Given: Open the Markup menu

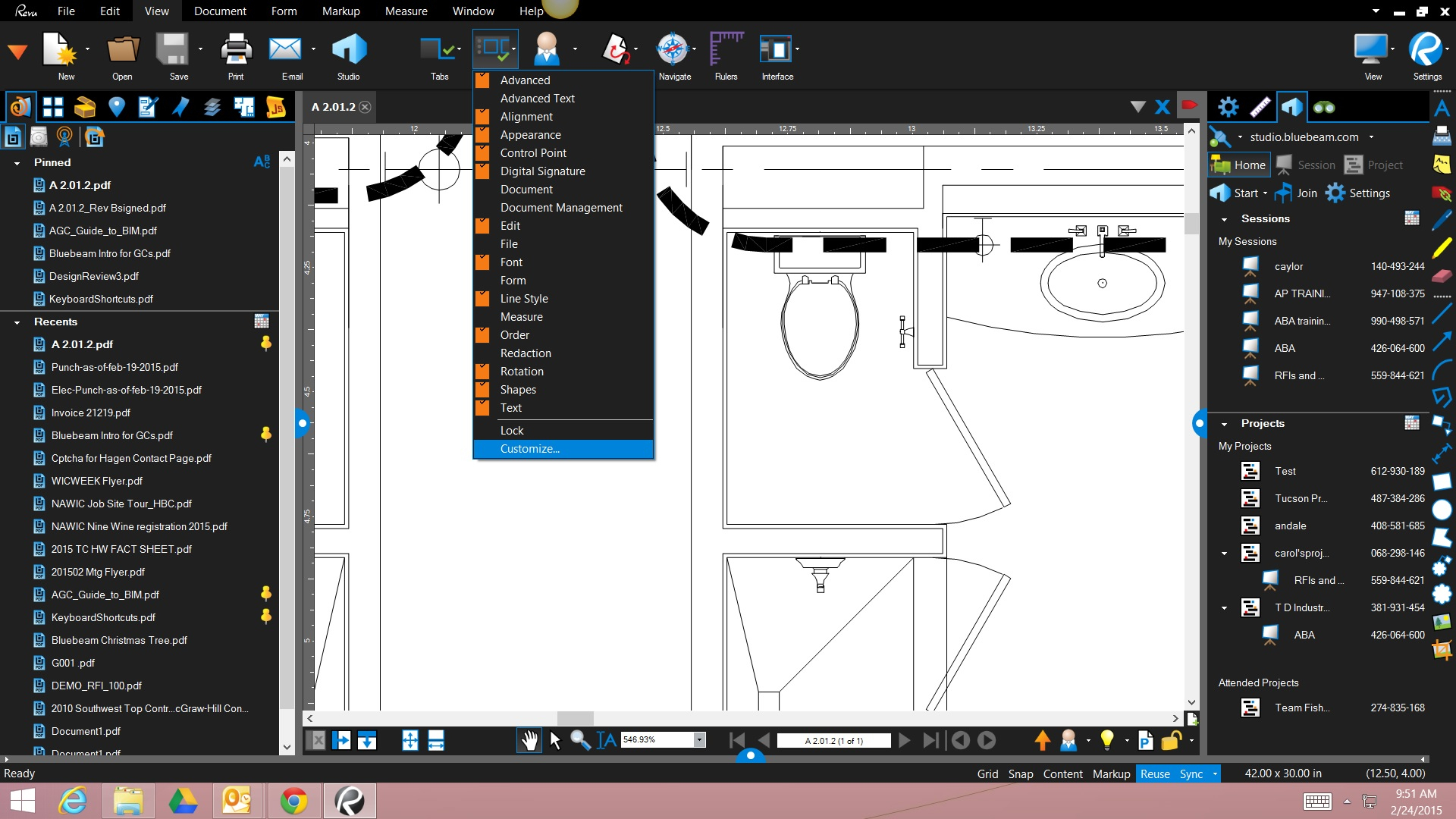Looking at the screenshot, I should coord(340,11).
